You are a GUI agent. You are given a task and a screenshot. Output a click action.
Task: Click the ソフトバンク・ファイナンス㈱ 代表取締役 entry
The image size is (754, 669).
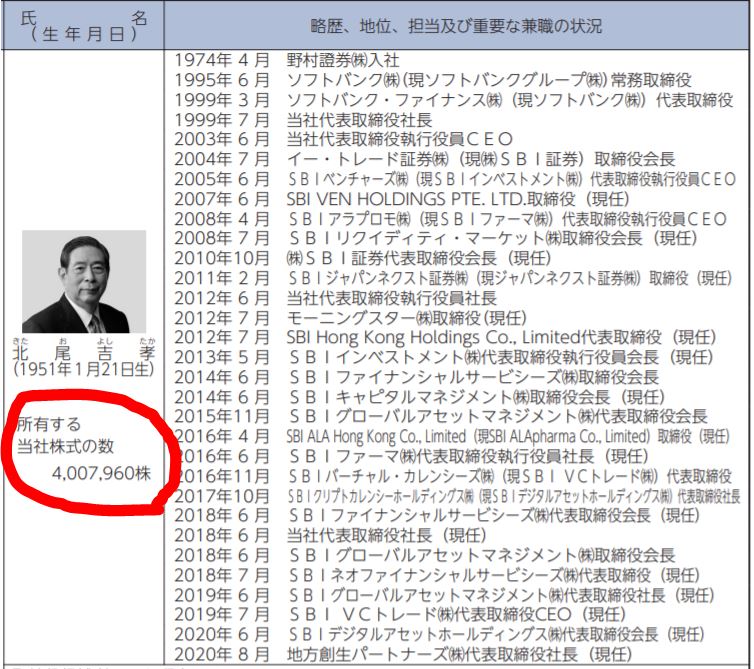[510, 100]
